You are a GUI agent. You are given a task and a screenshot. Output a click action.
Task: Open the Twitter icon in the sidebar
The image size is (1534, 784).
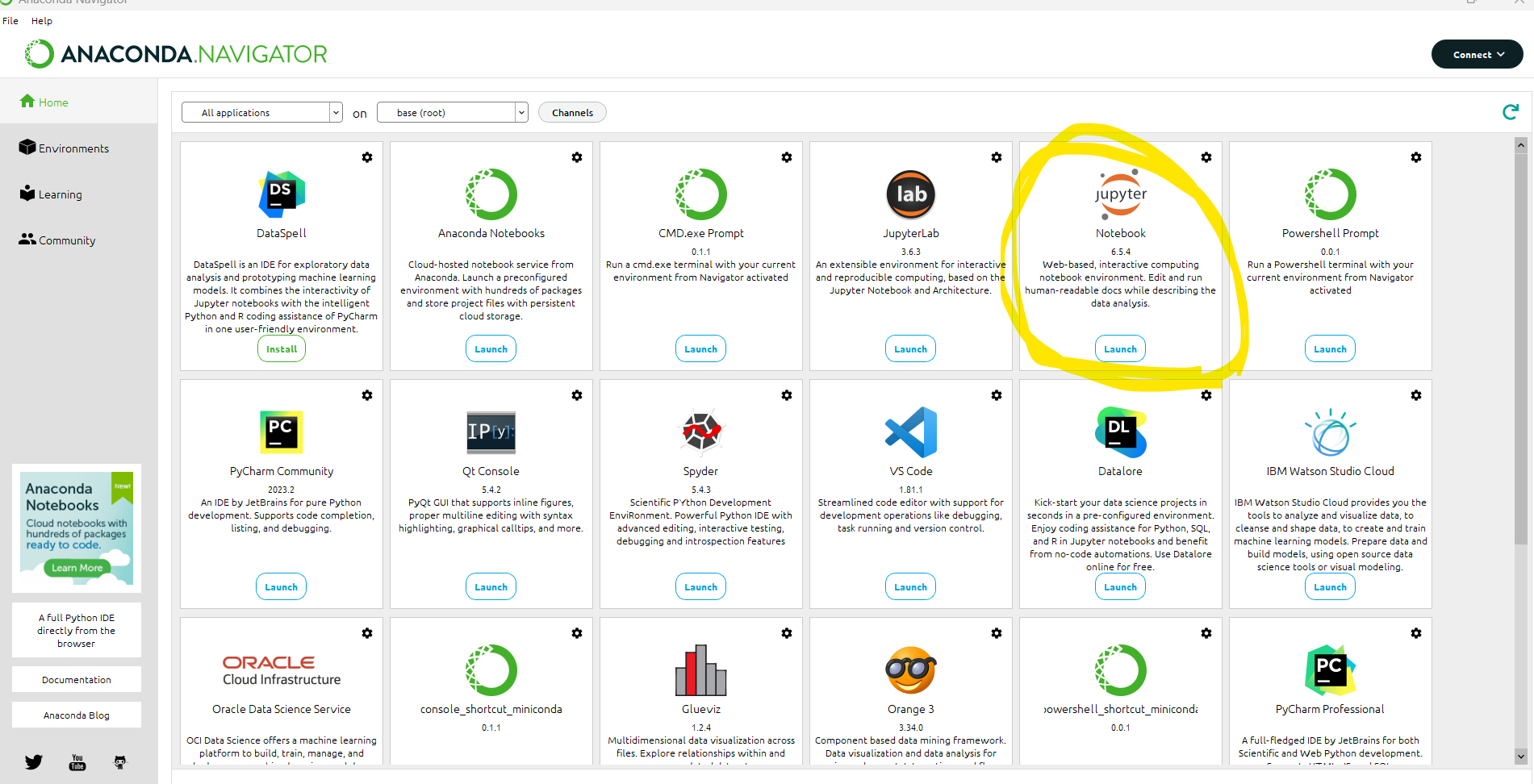point(33,761)
